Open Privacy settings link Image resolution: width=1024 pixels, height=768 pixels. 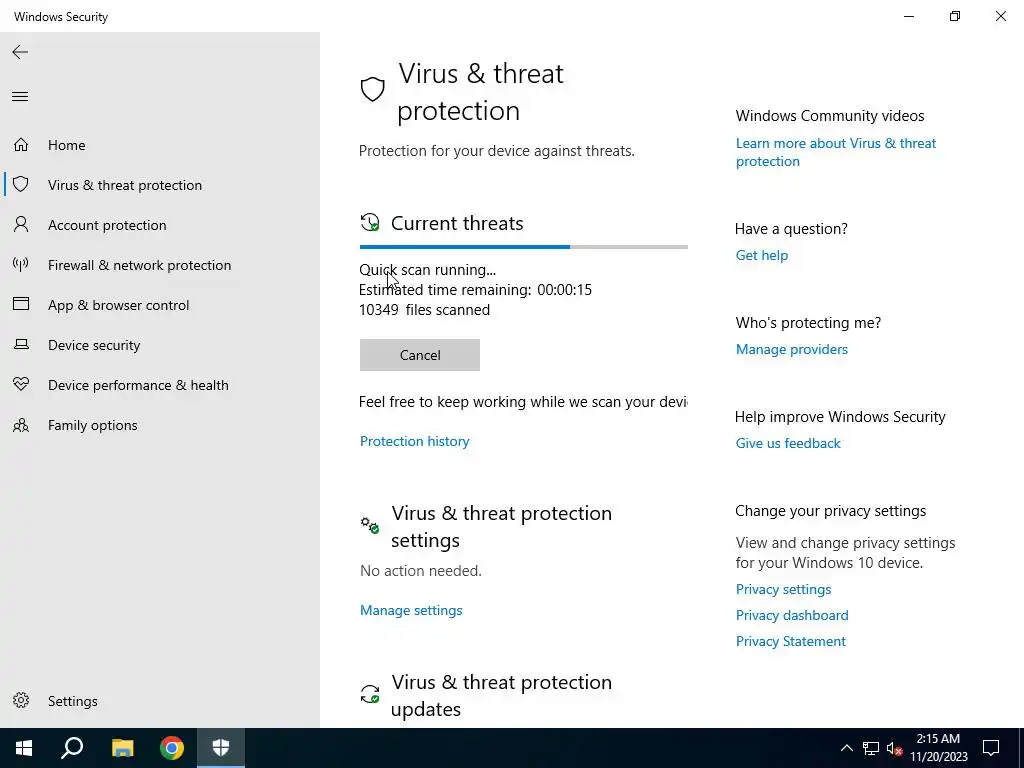click(783, 589)
